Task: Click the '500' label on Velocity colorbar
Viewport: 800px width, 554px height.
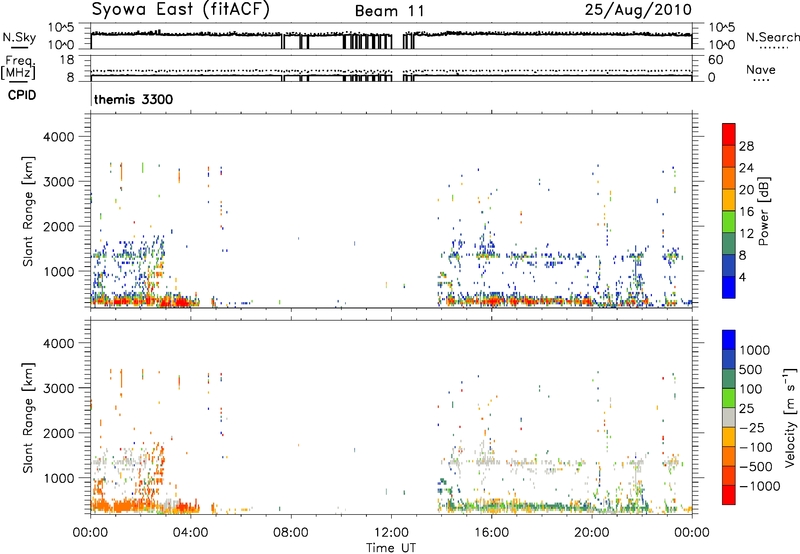Action: click(753, 370)
